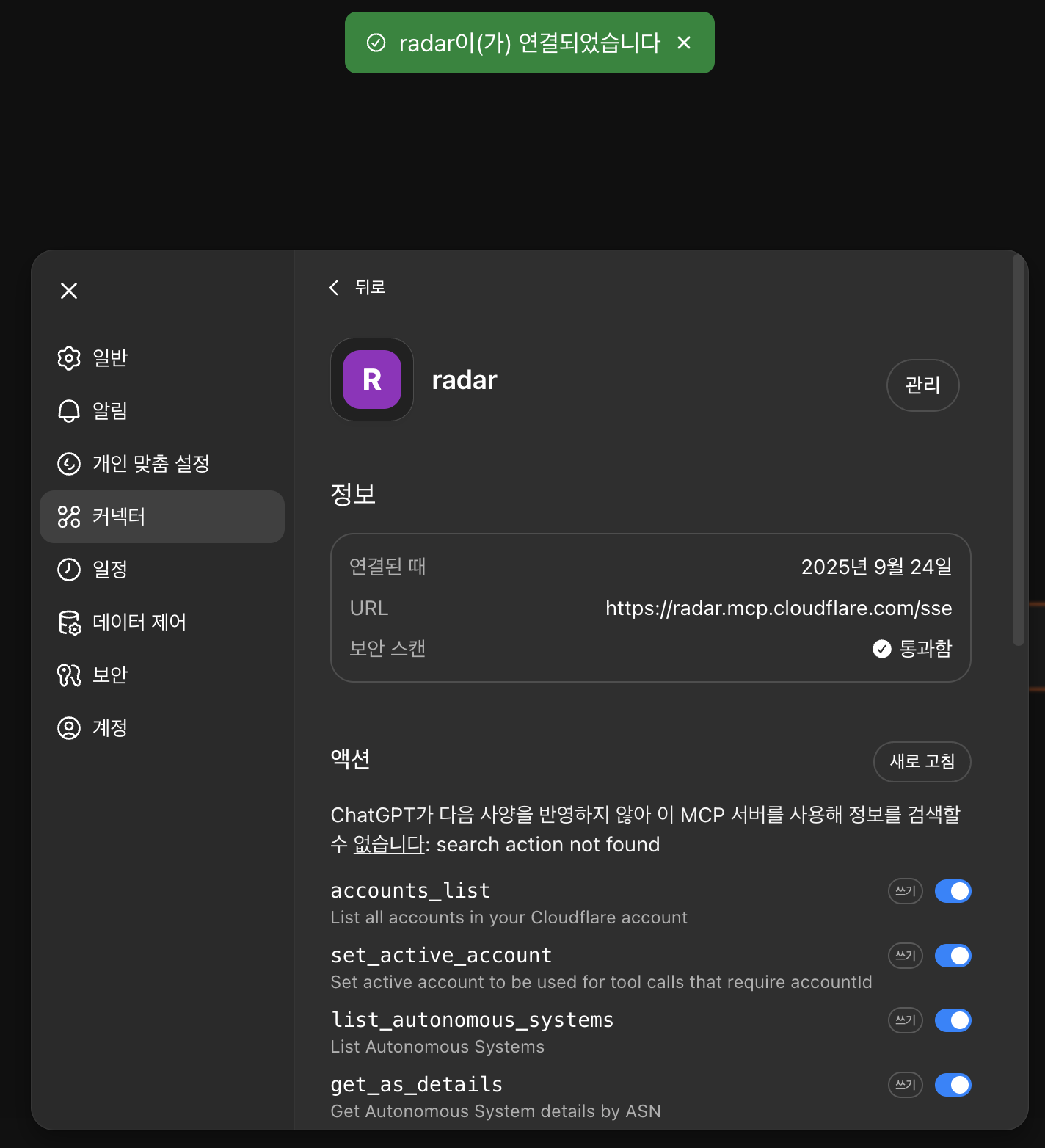The height and width of the screenshot is (1148, 1045).
Task: Click the green checkmark icon in the notification
Action: pyautogui.click(x=376, y=43)
